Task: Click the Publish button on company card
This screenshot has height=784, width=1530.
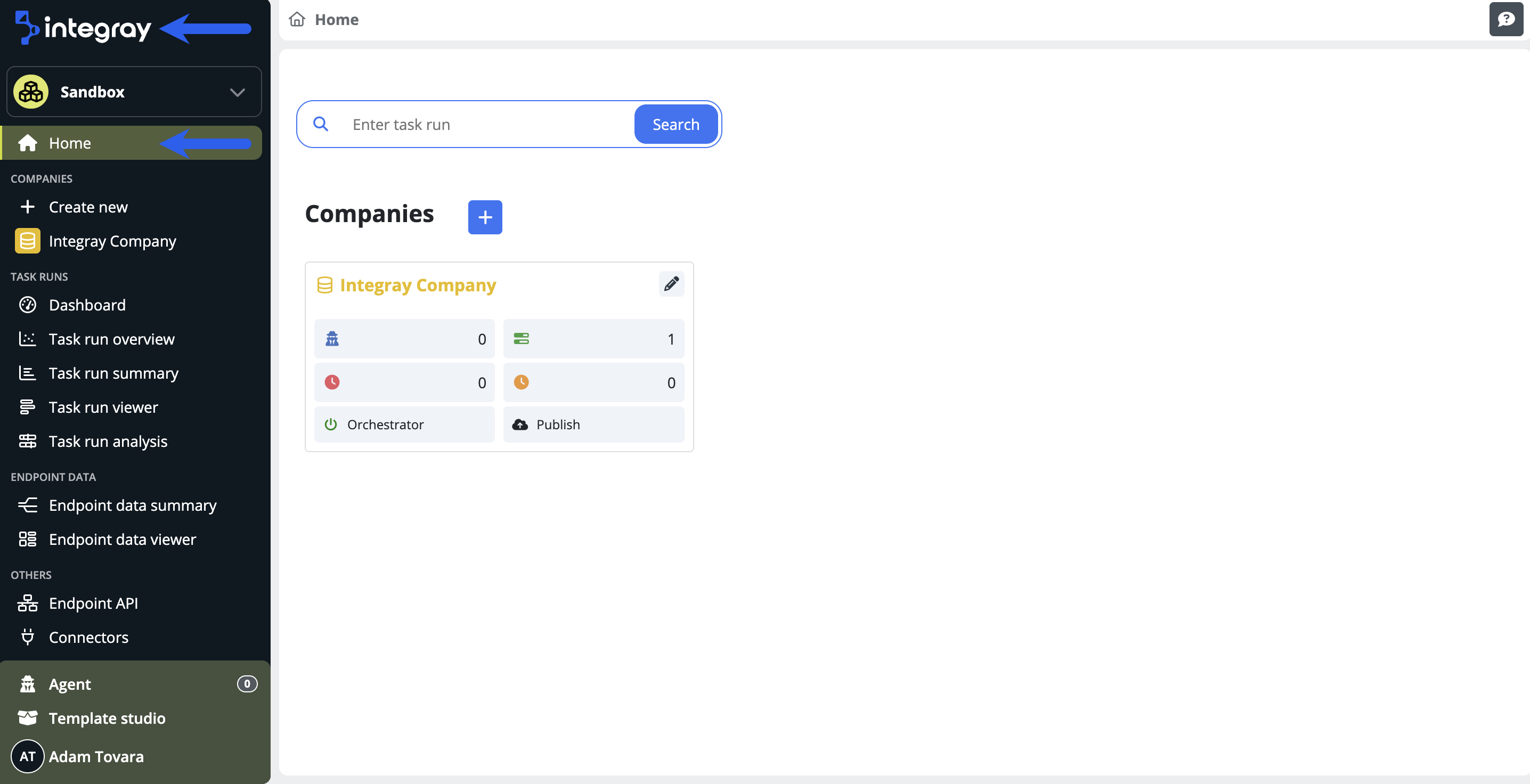Action: (x=593, y=424)
